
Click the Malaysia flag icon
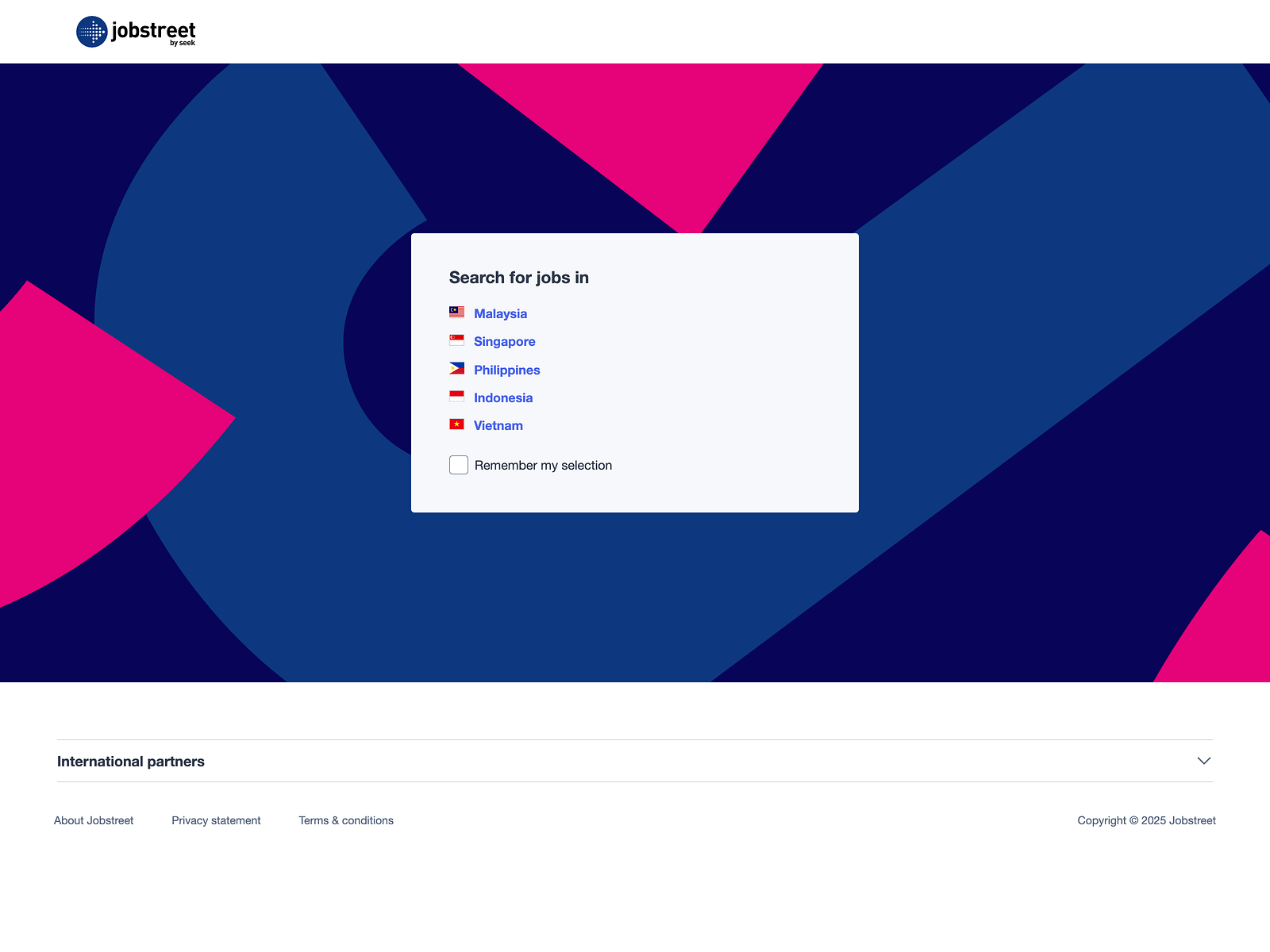click(456, 312)
